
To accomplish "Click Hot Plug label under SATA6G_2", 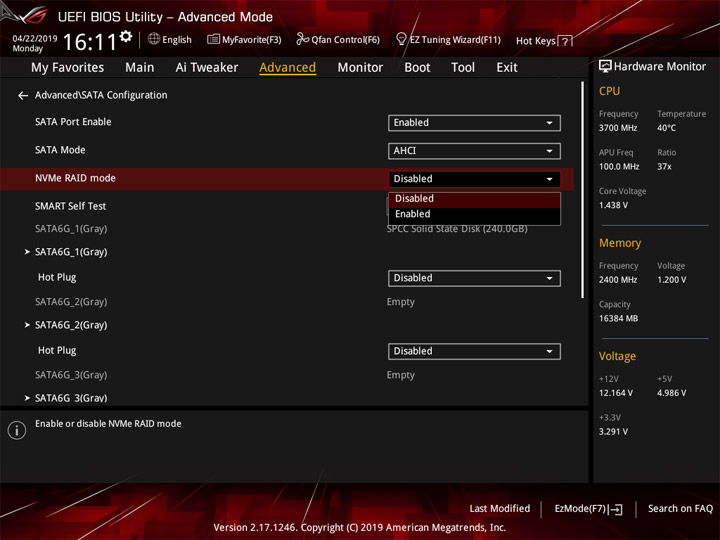I will pyautogui.click(x=57, y=350).
